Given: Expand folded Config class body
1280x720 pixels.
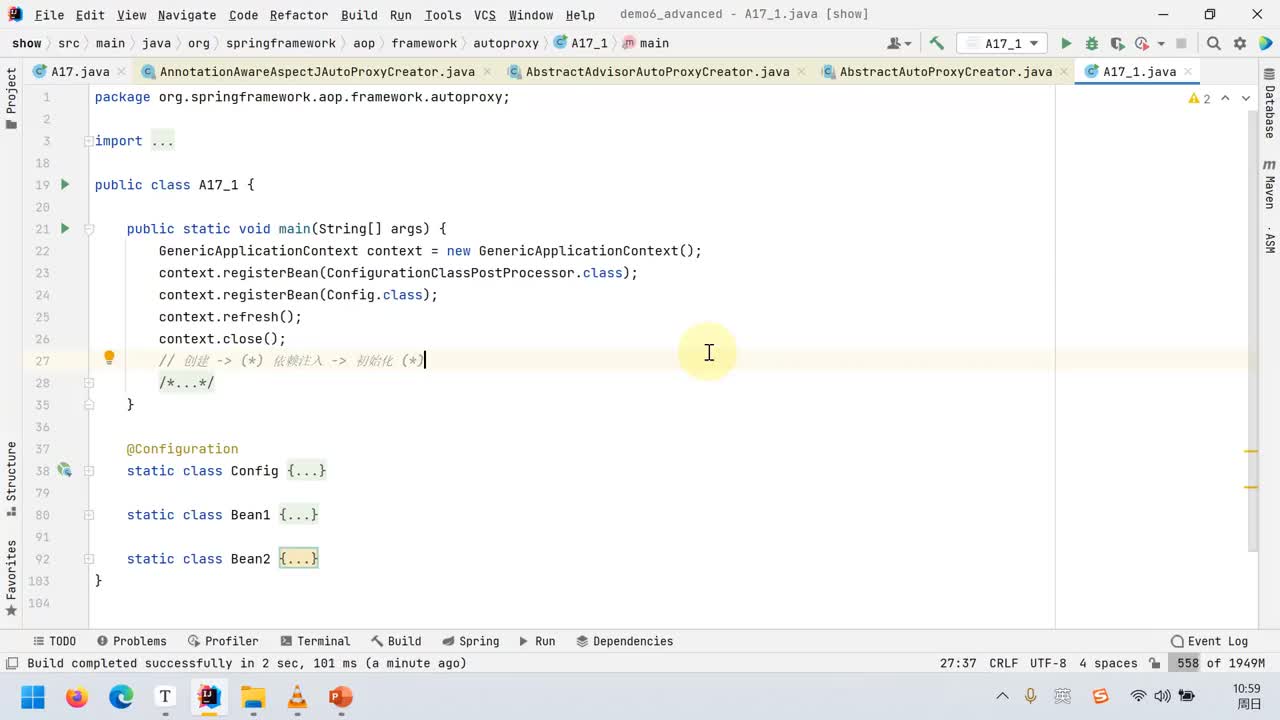Looking at the screenshot, I should coord(307,471).
